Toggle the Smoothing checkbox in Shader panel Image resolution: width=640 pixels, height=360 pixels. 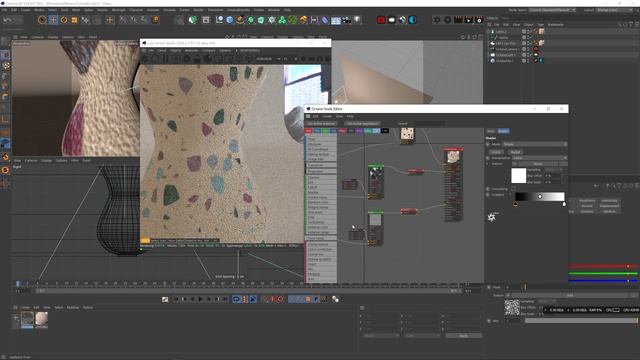pyautogui.click(x=513, y=189)
